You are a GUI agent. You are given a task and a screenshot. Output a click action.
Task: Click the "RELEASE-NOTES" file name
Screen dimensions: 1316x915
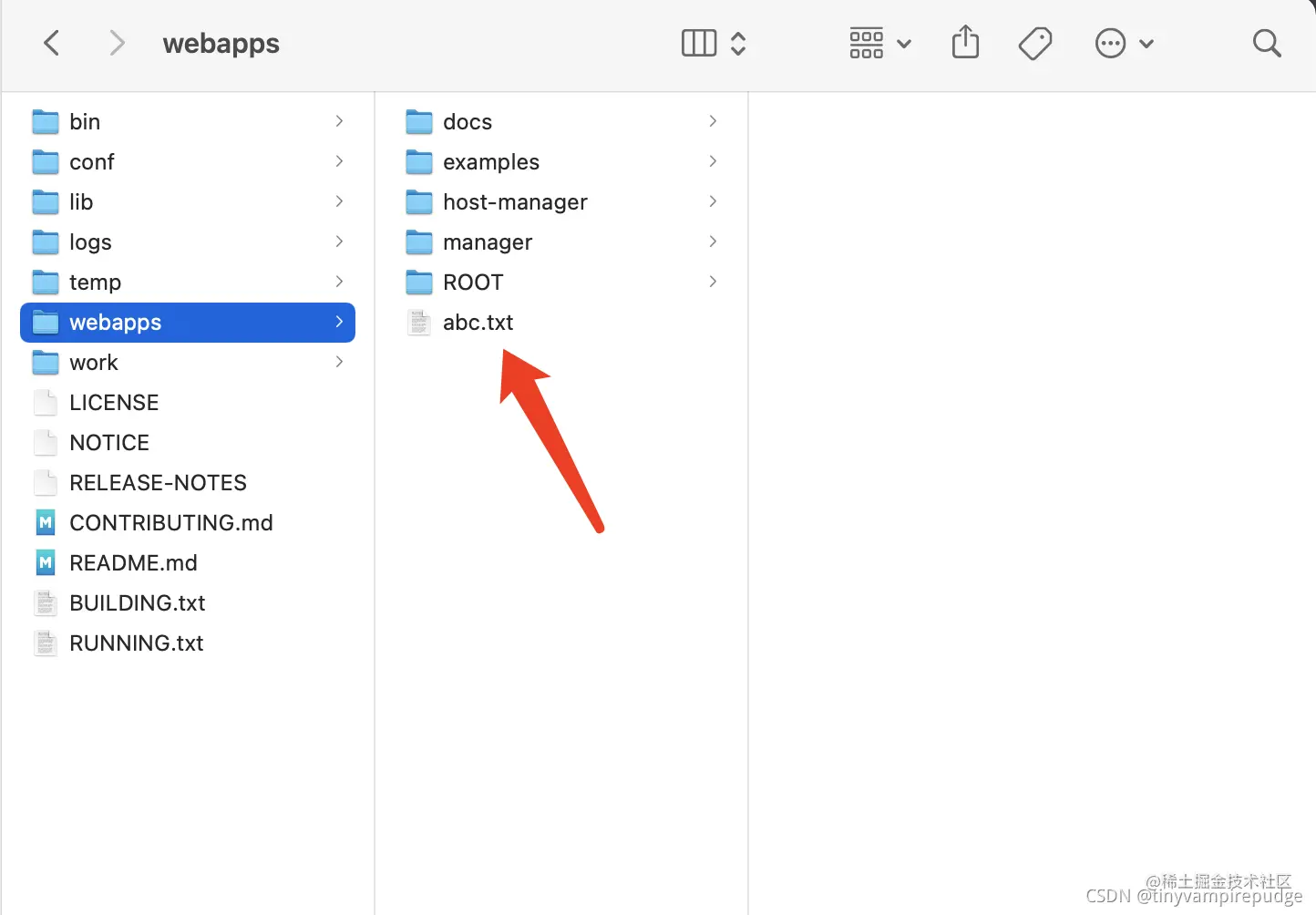click(159, 482)
